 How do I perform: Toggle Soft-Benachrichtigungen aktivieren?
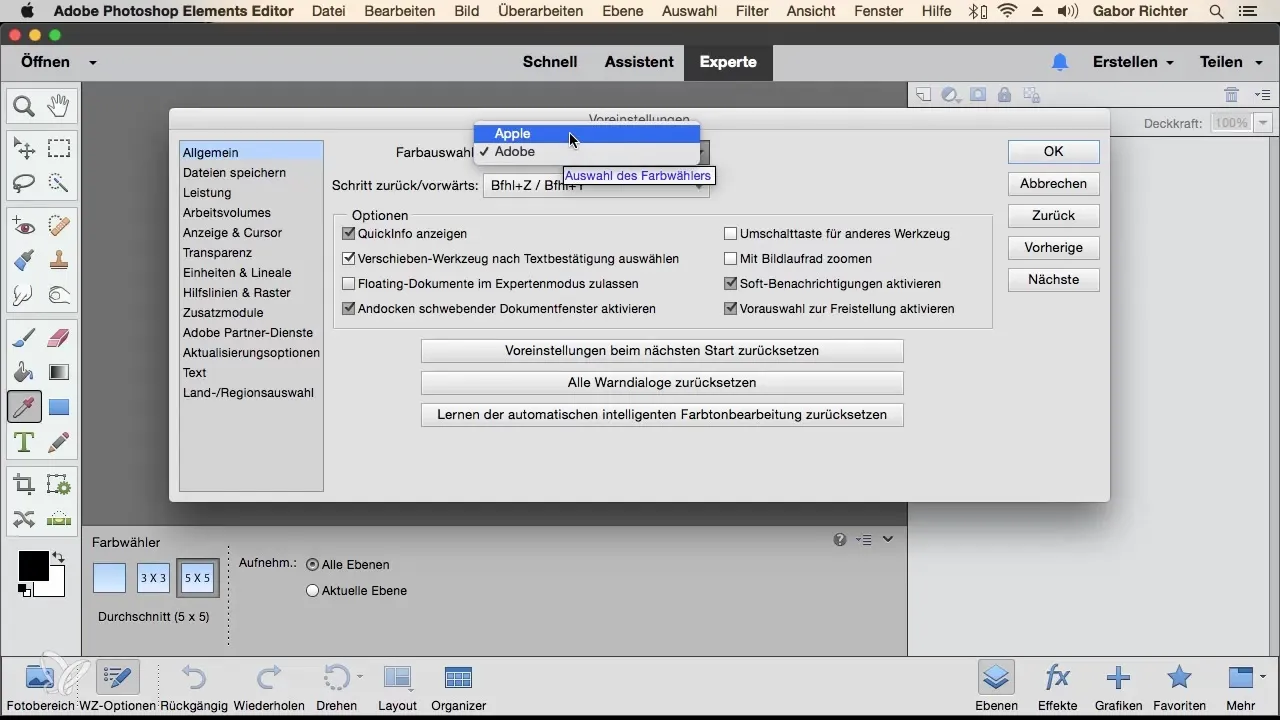731,284
